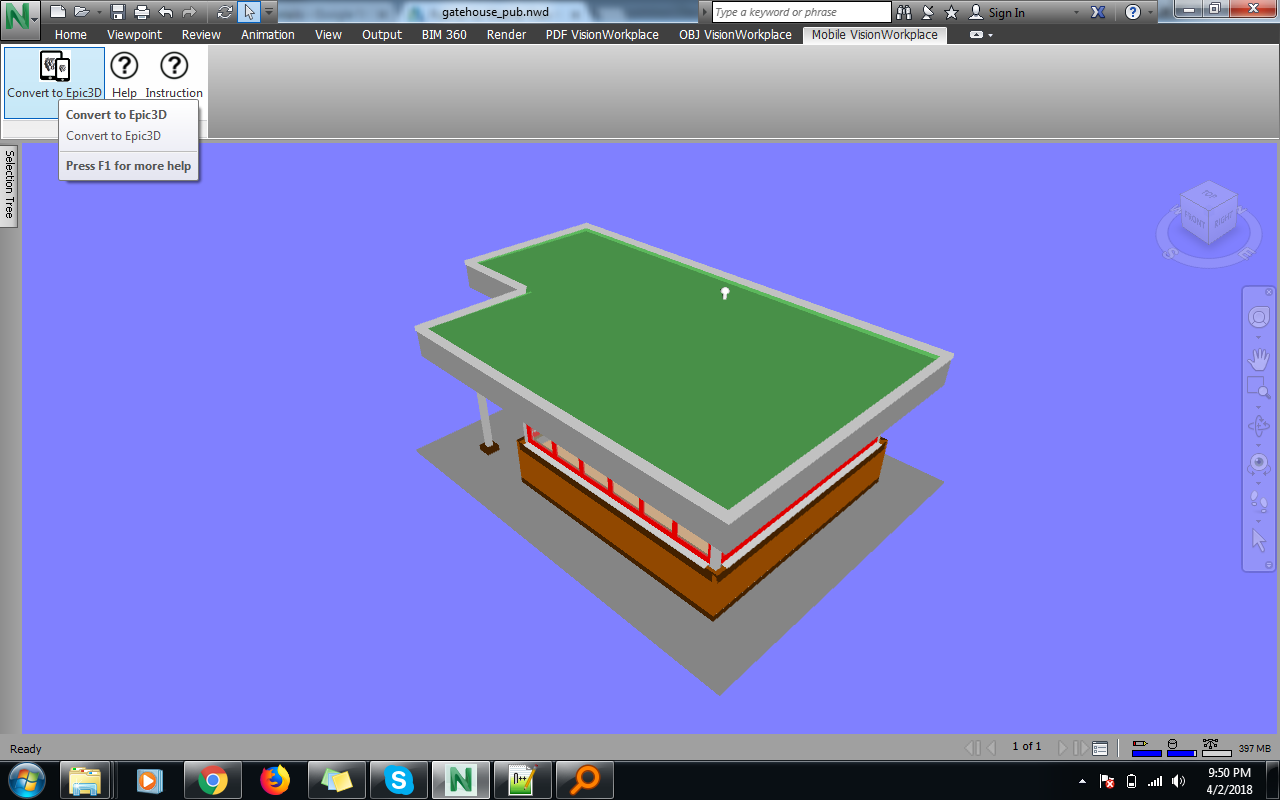Click the binoculars search icon
1280x800 pixels.
click(905, 12)
